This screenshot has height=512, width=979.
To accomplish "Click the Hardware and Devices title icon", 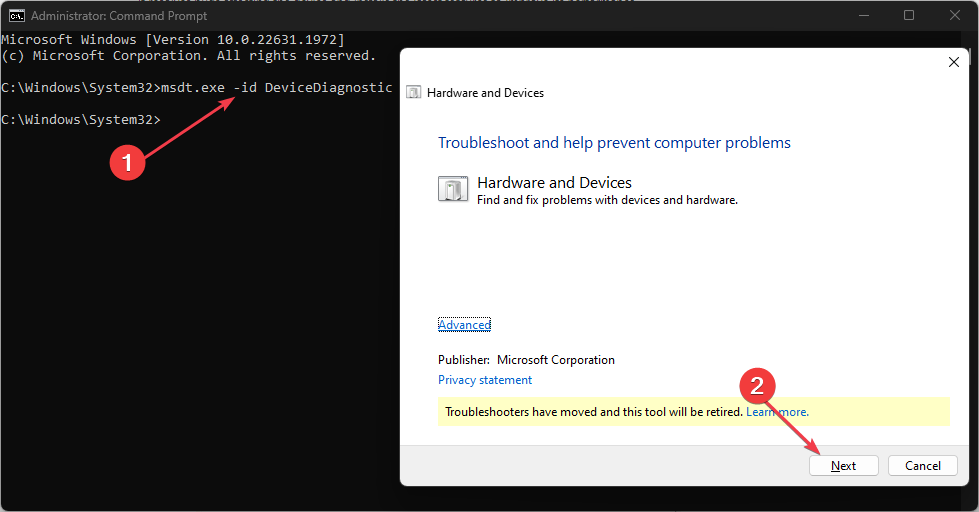I will 413,92.
